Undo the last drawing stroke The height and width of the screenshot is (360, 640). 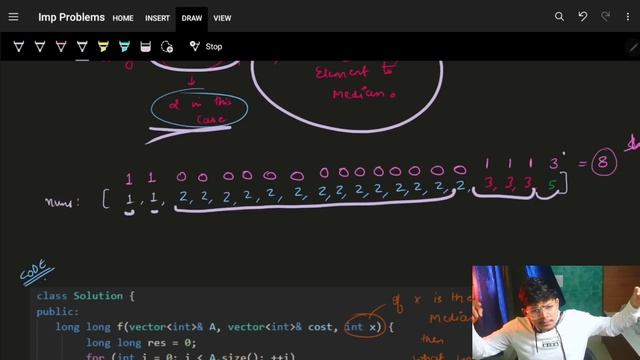(x=582, y=17)
